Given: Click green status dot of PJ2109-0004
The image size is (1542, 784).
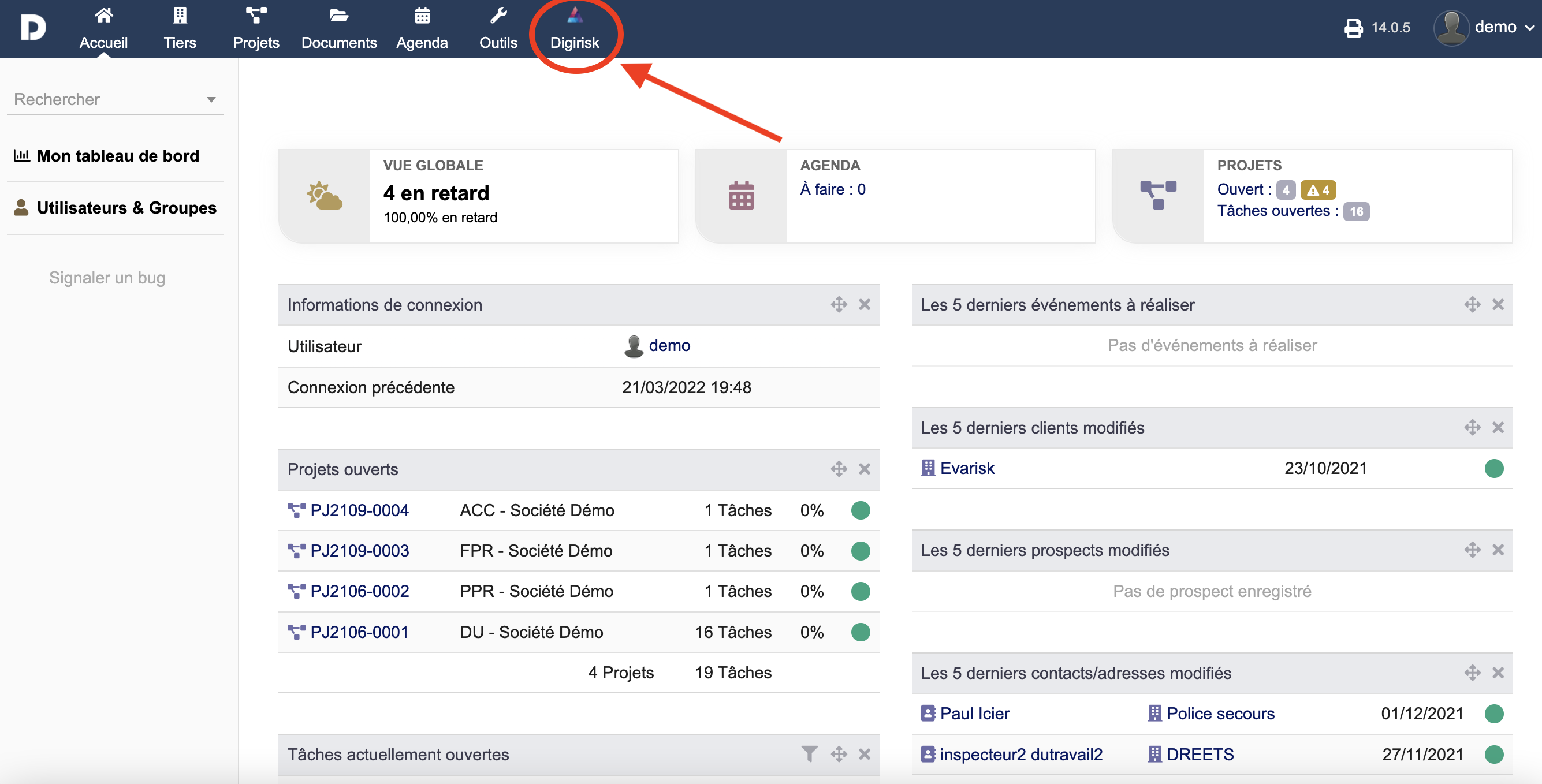Looking at the screenshot, I should pos(860,510).
